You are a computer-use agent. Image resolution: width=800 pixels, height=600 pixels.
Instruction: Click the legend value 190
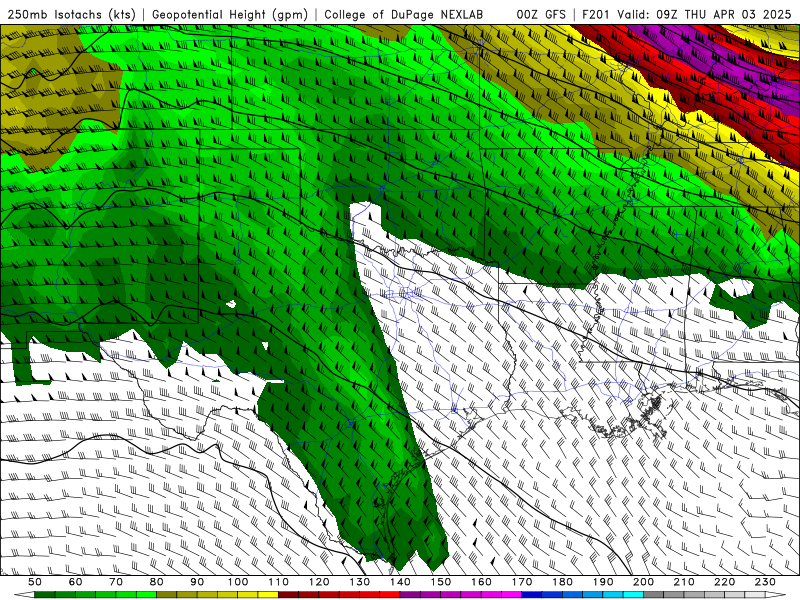coord(603,582)
